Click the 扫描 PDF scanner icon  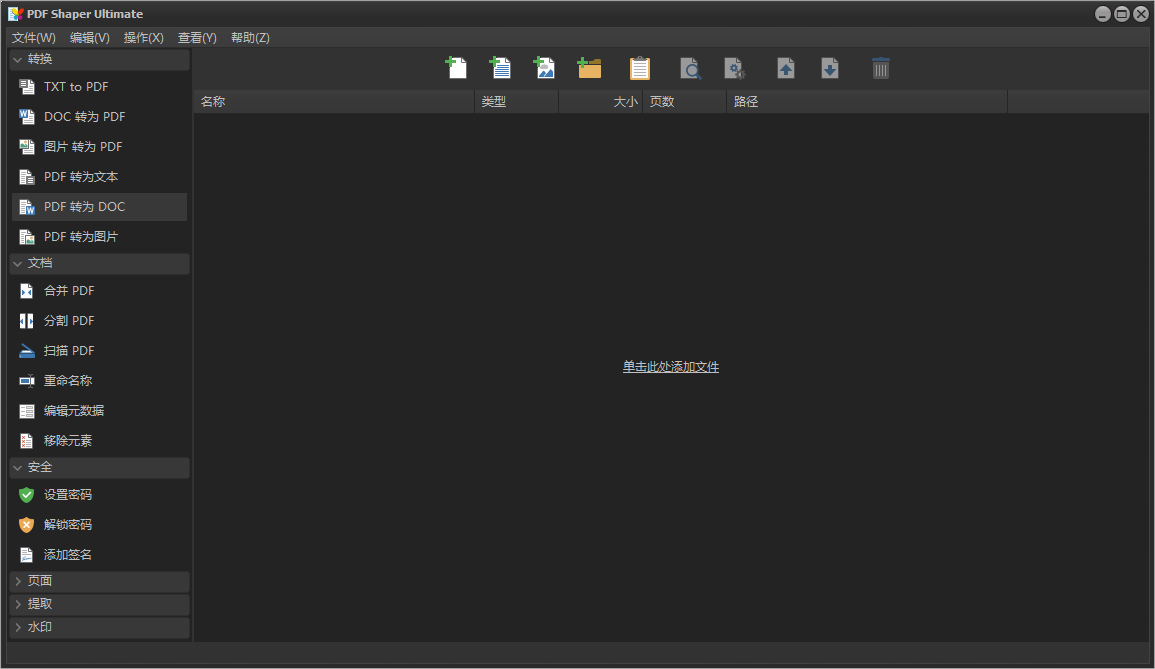[27, 351]
